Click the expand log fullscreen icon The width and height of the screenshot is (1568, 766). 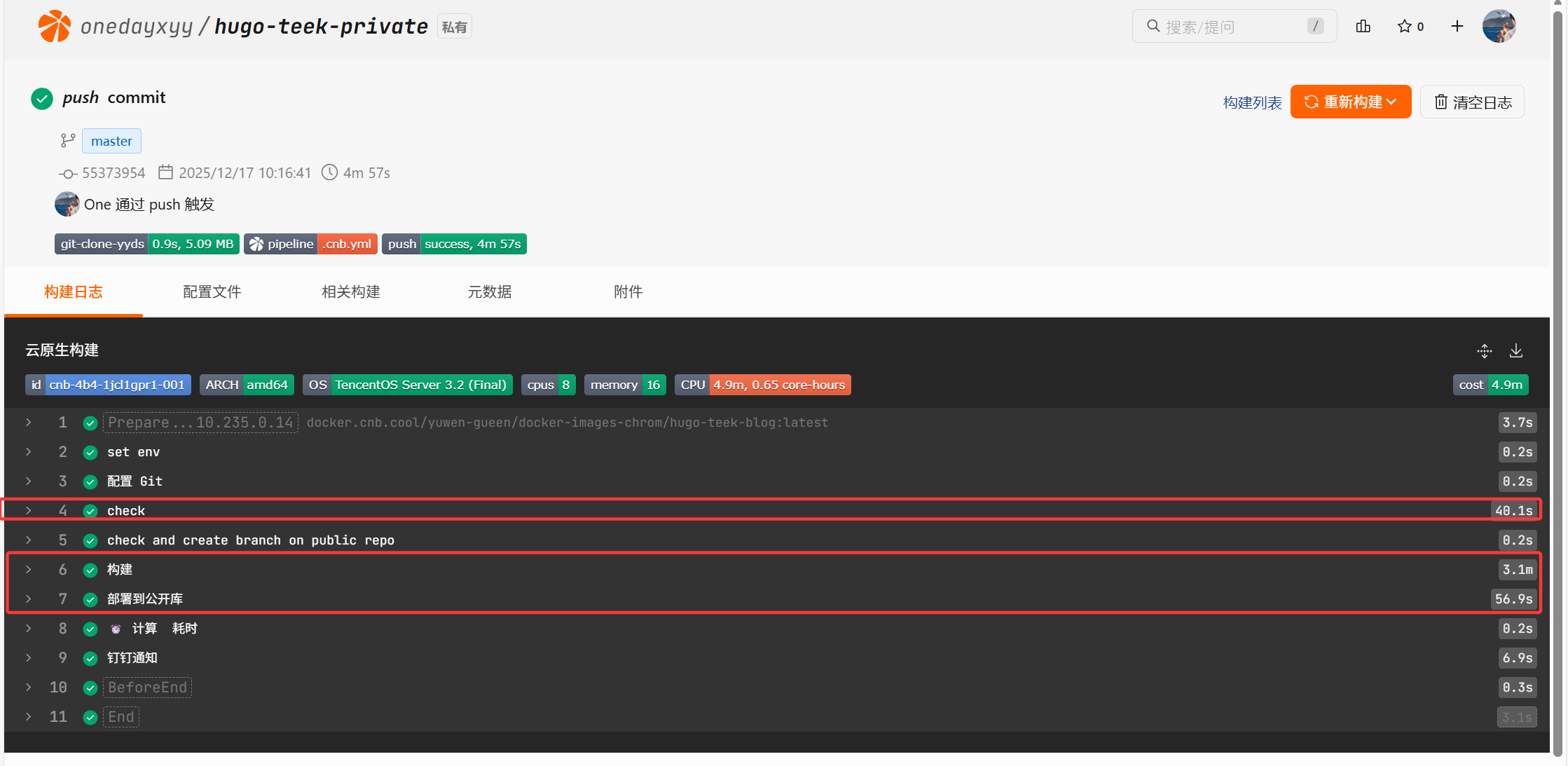click(x=1484, y=350)
